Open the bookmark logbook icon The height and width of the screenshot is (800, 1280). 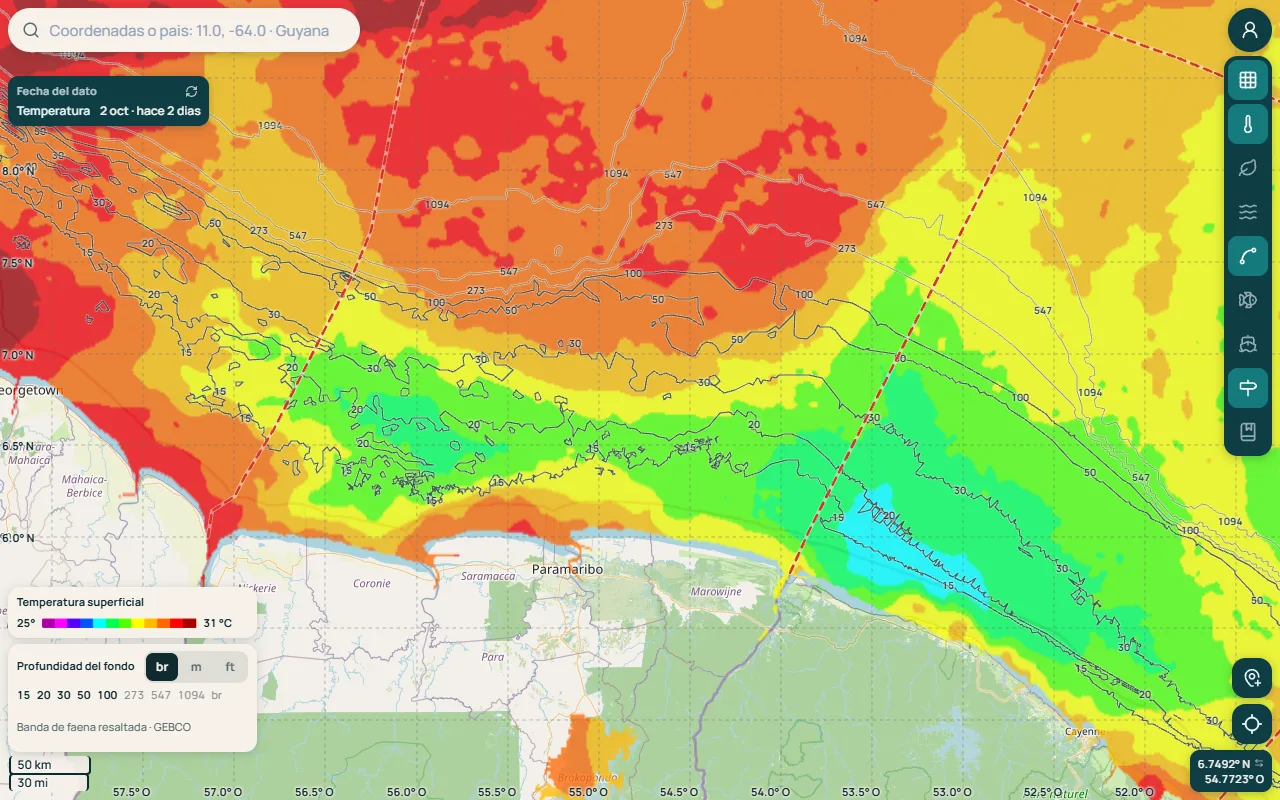pos(1248,432)
